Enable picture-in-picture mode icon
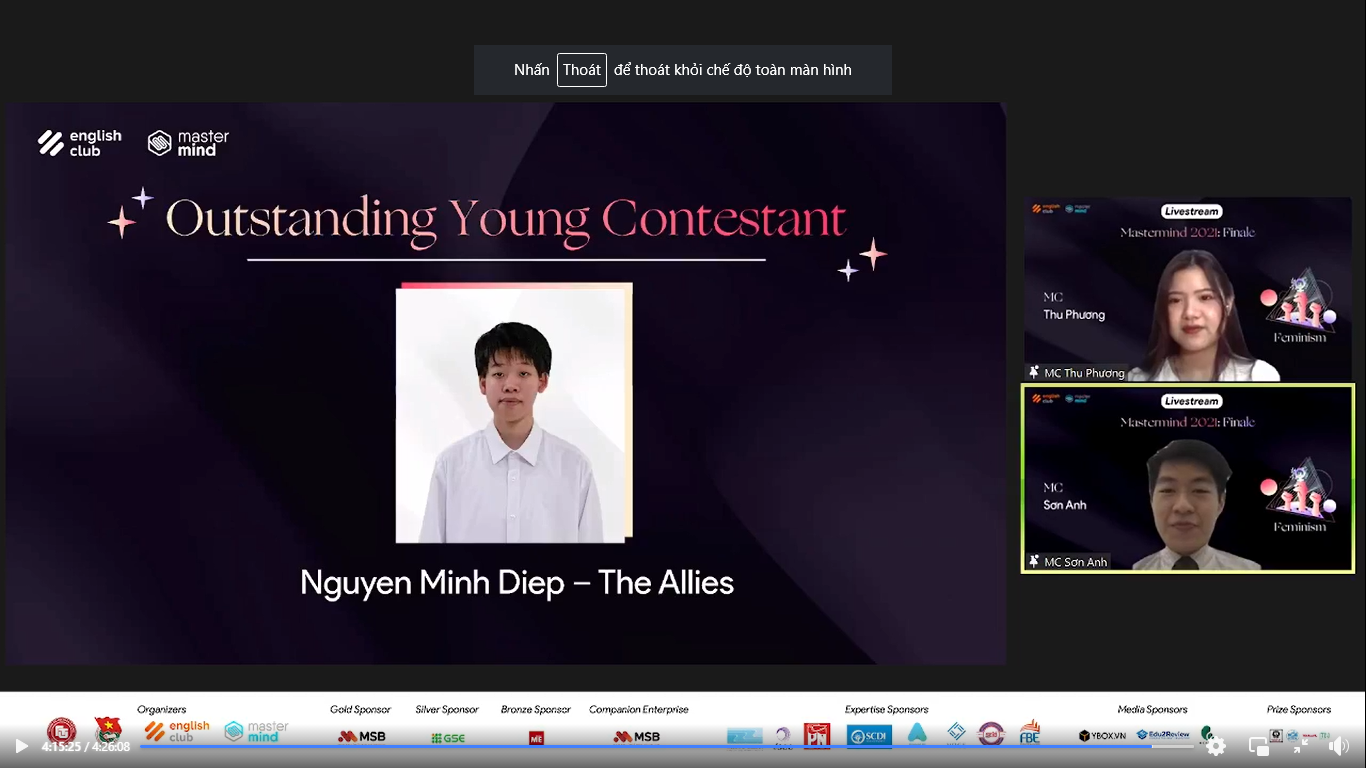This screenshot has width=1366, height=768. click(1259, 746)
